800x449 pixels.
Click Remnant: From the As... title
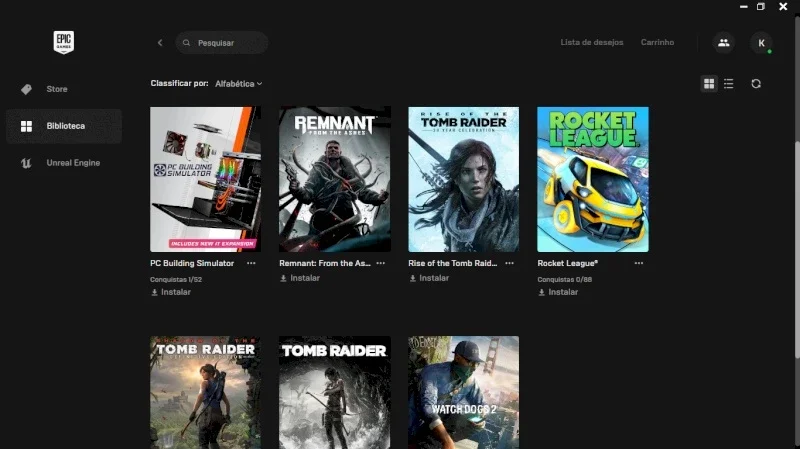(x=325, y=263)
